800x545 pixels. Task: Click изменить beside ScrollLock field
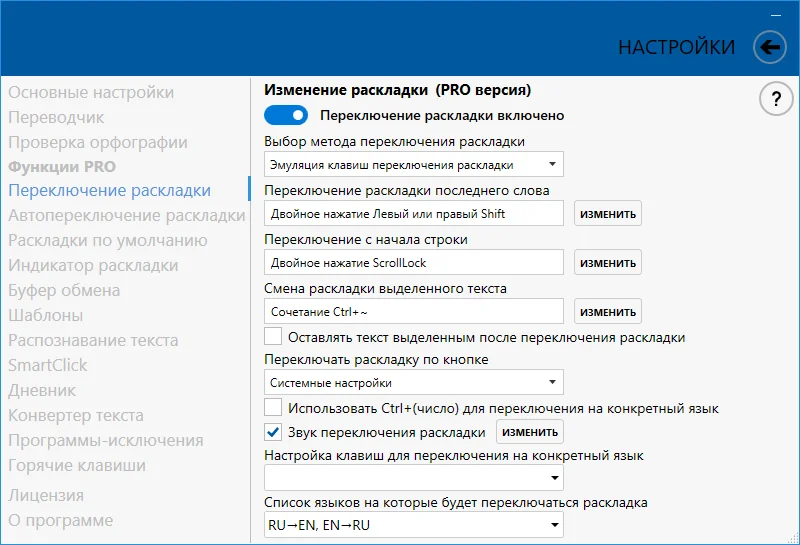pyautogui.click(x=608, y=262)
